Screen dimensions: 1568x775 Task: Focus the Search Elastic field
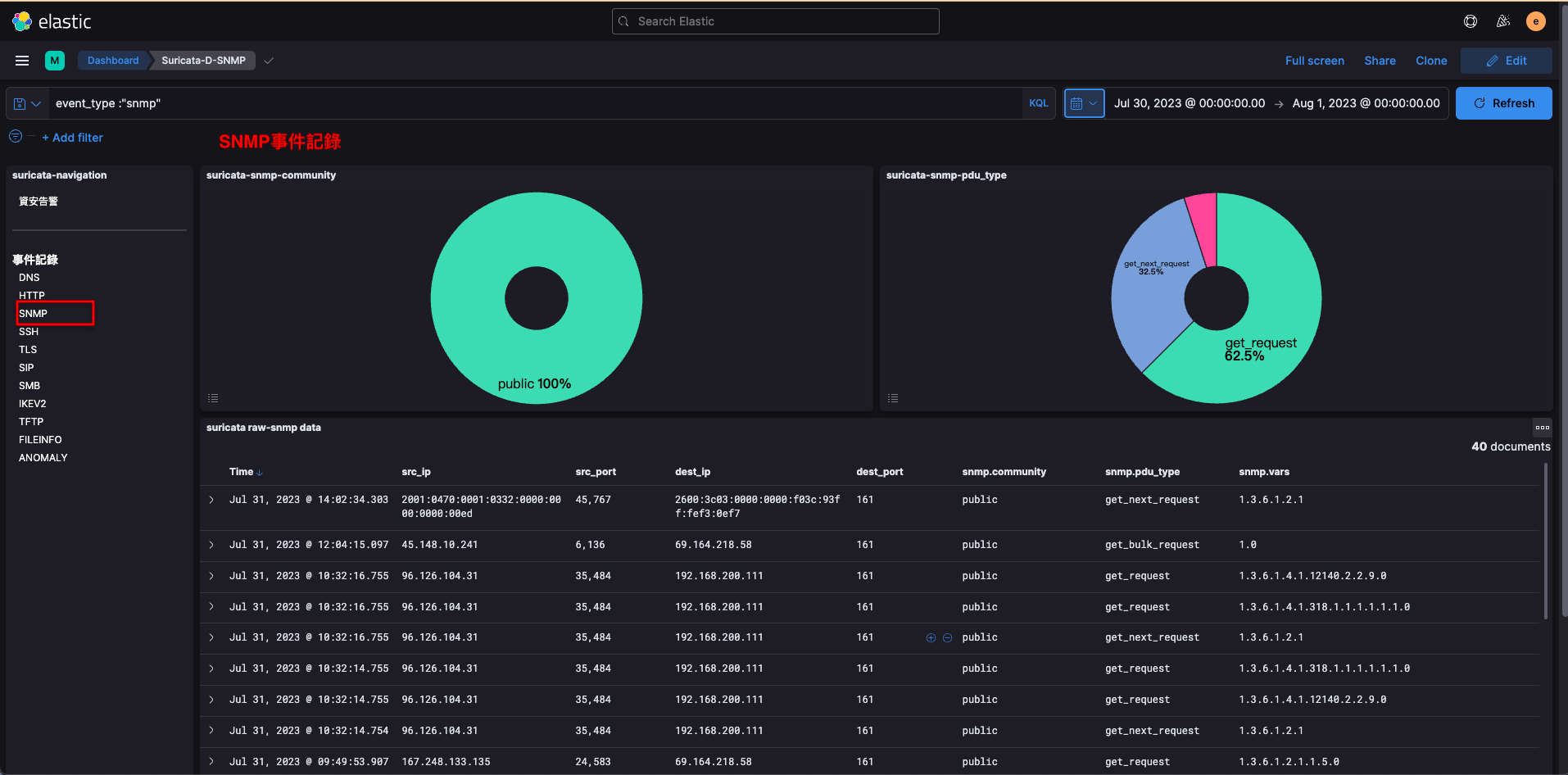775,21
